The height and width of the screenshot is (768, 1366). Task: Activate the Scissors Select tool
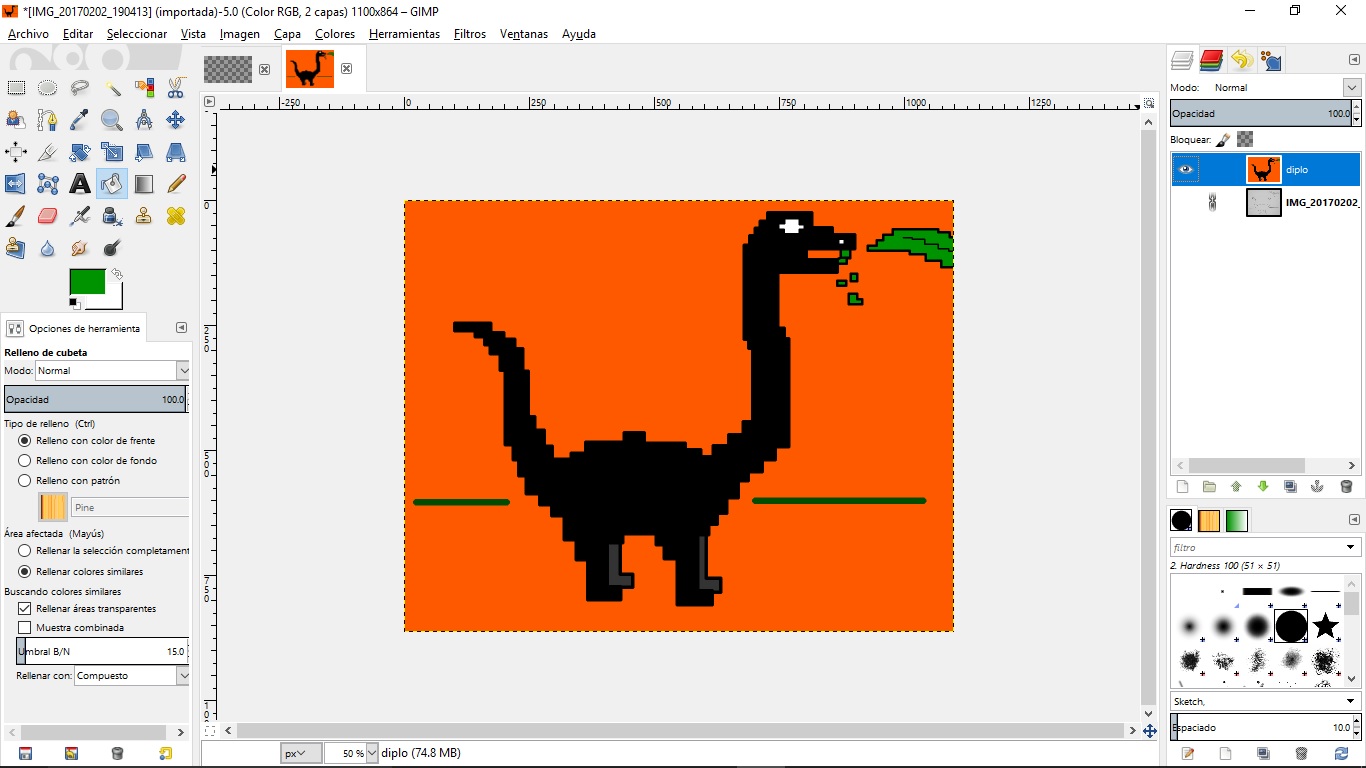tap(176, 88)
